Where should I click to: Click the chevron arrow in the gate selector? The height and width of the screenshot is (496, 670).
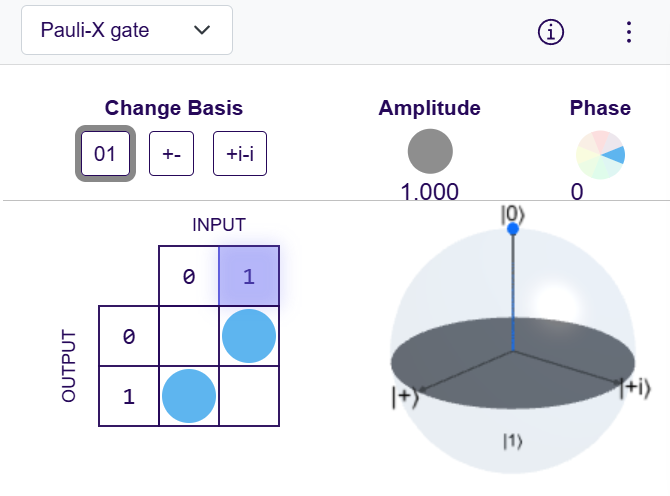(203, 30)
